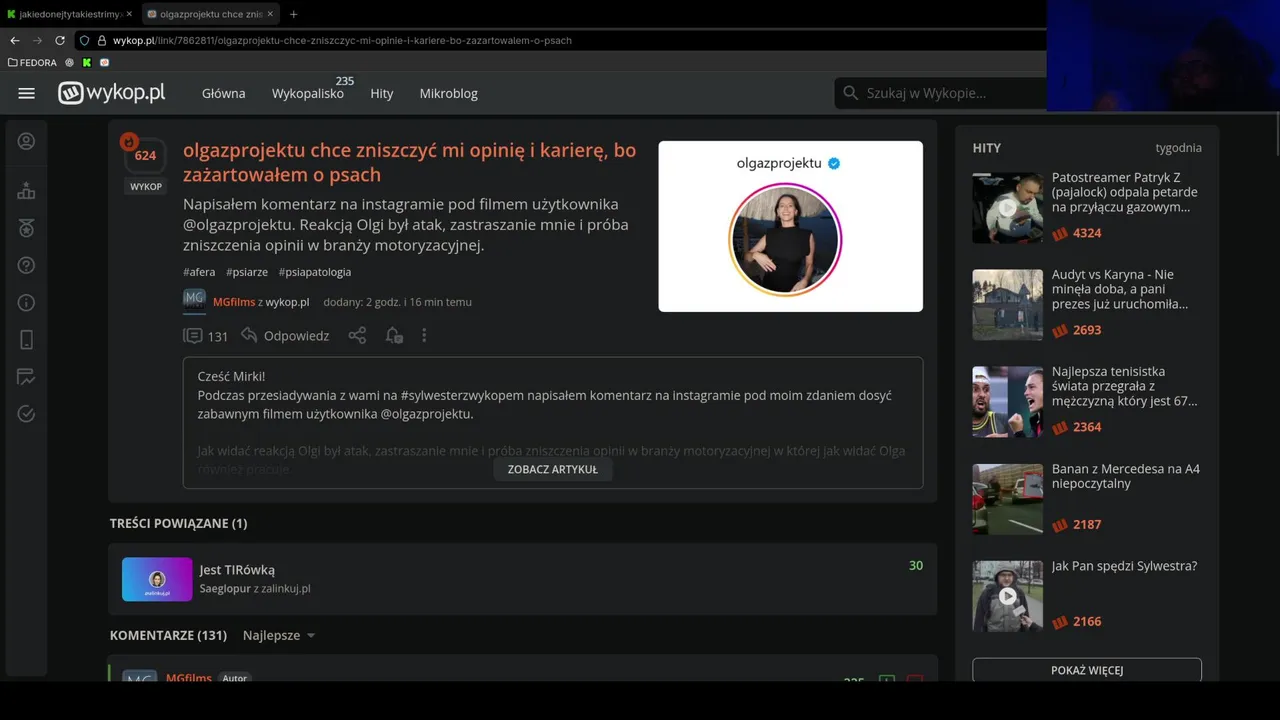Open the medal badge icon in sidebar
This screenshot has height=720, width=1280.
[27, 228]
